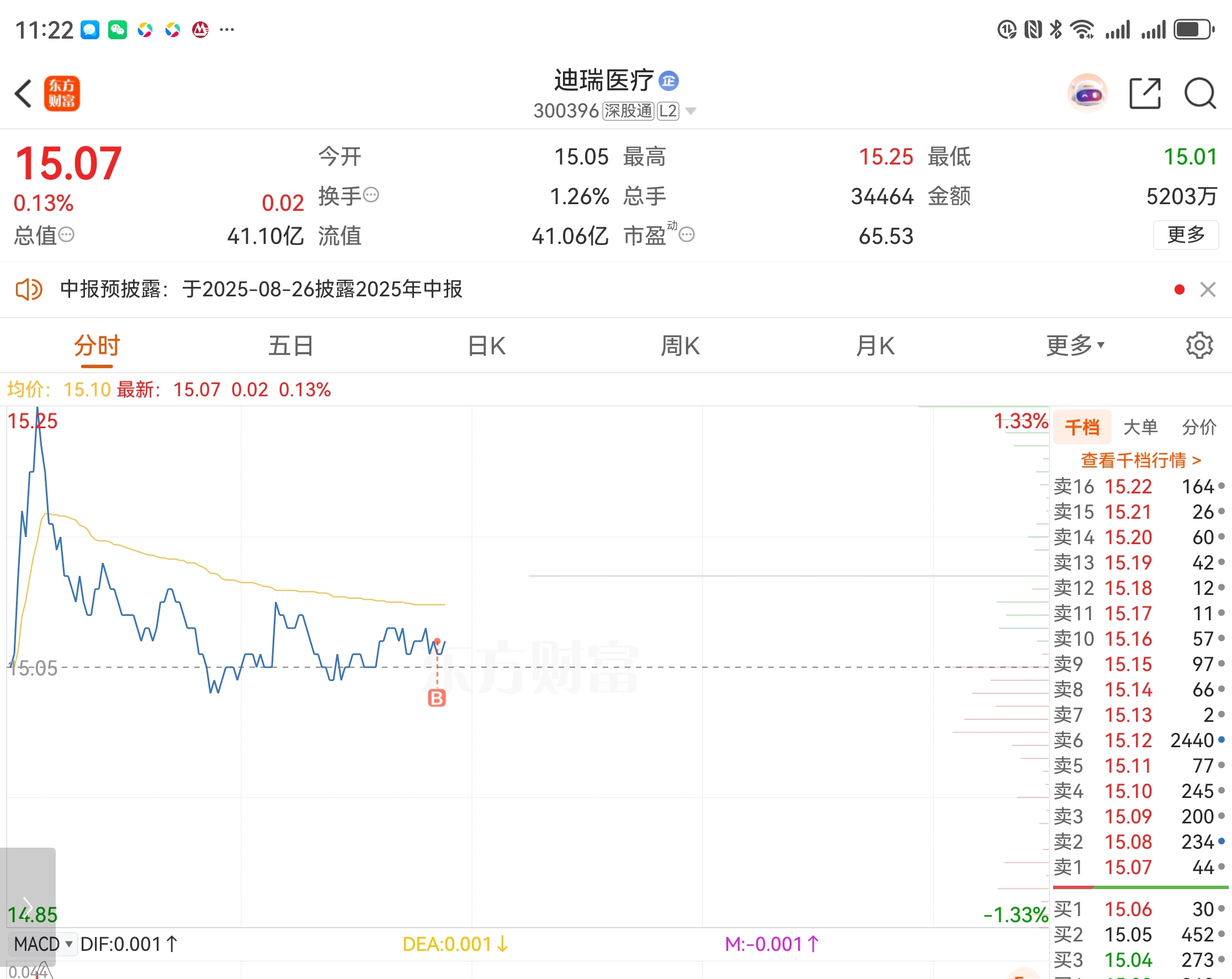Viewport: 1232px width, 979px height.
Task: Select 卖16 price 15.22 row
Action: [x=1139, y=487]
